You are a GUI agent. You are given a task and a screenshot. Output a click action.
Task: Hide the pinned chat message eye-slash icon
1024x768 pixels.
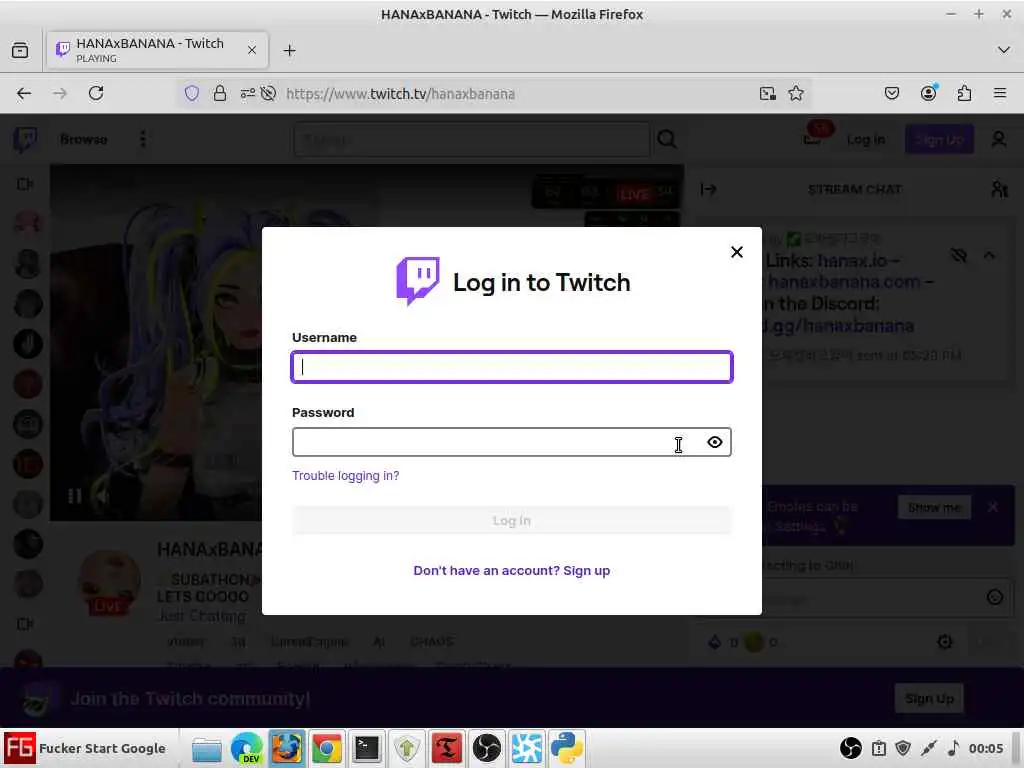coord(958,255)
